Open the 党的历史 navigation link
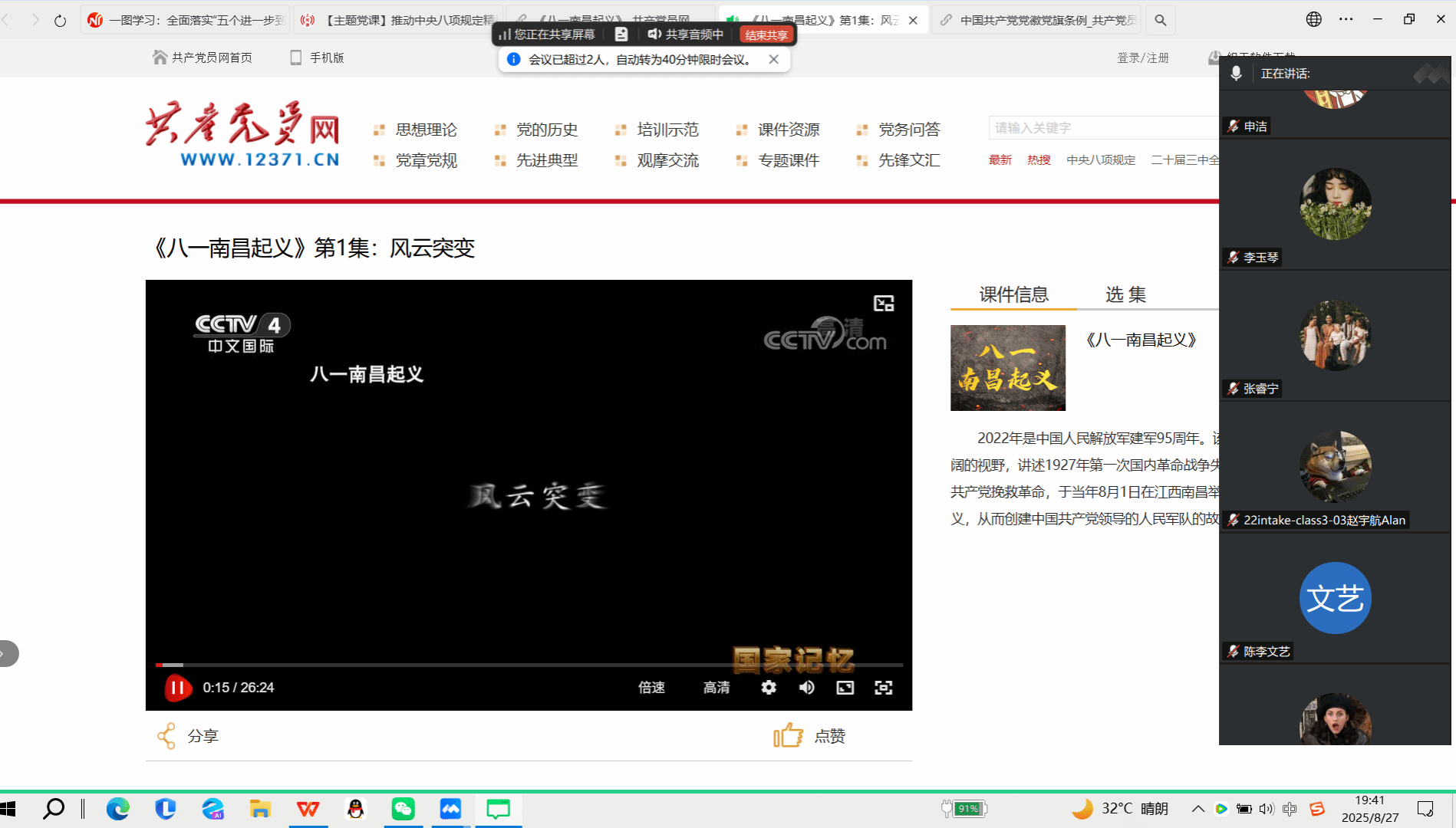This screenshot has width=1456, height=828. 546,130
